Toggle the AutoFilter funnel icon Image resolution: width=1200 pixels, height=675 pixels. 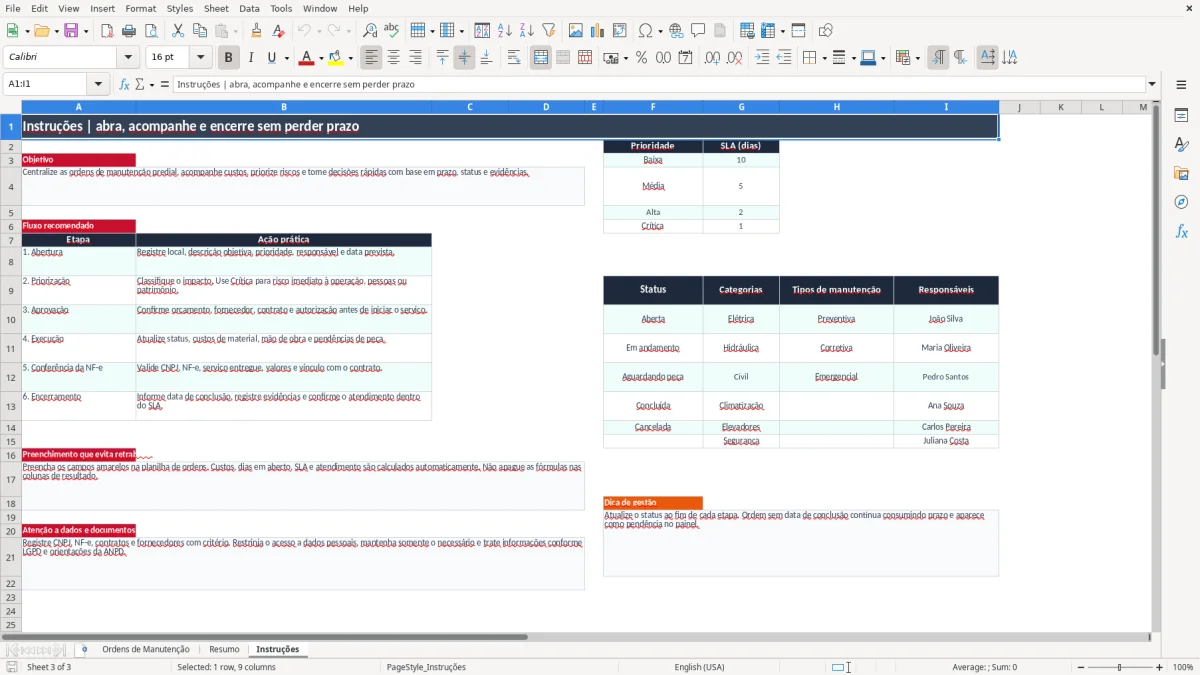(x=549, y=31)
